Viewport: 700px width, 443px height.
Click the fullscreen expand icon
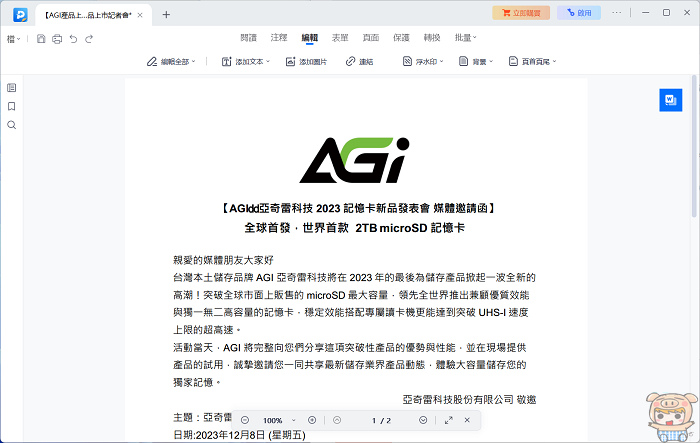(449, 420)
